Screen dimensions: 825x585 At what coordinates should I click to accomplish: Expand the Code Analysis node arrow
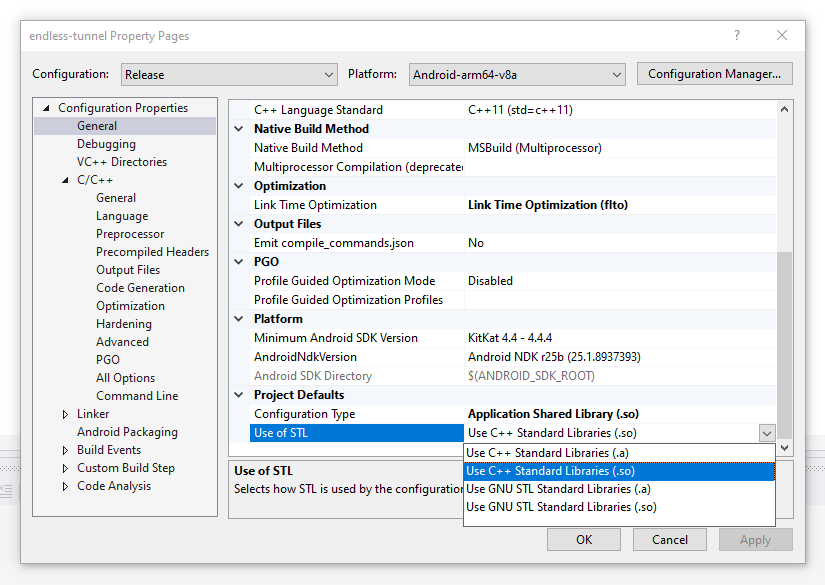pyautogui.click(x=65, y=486)
